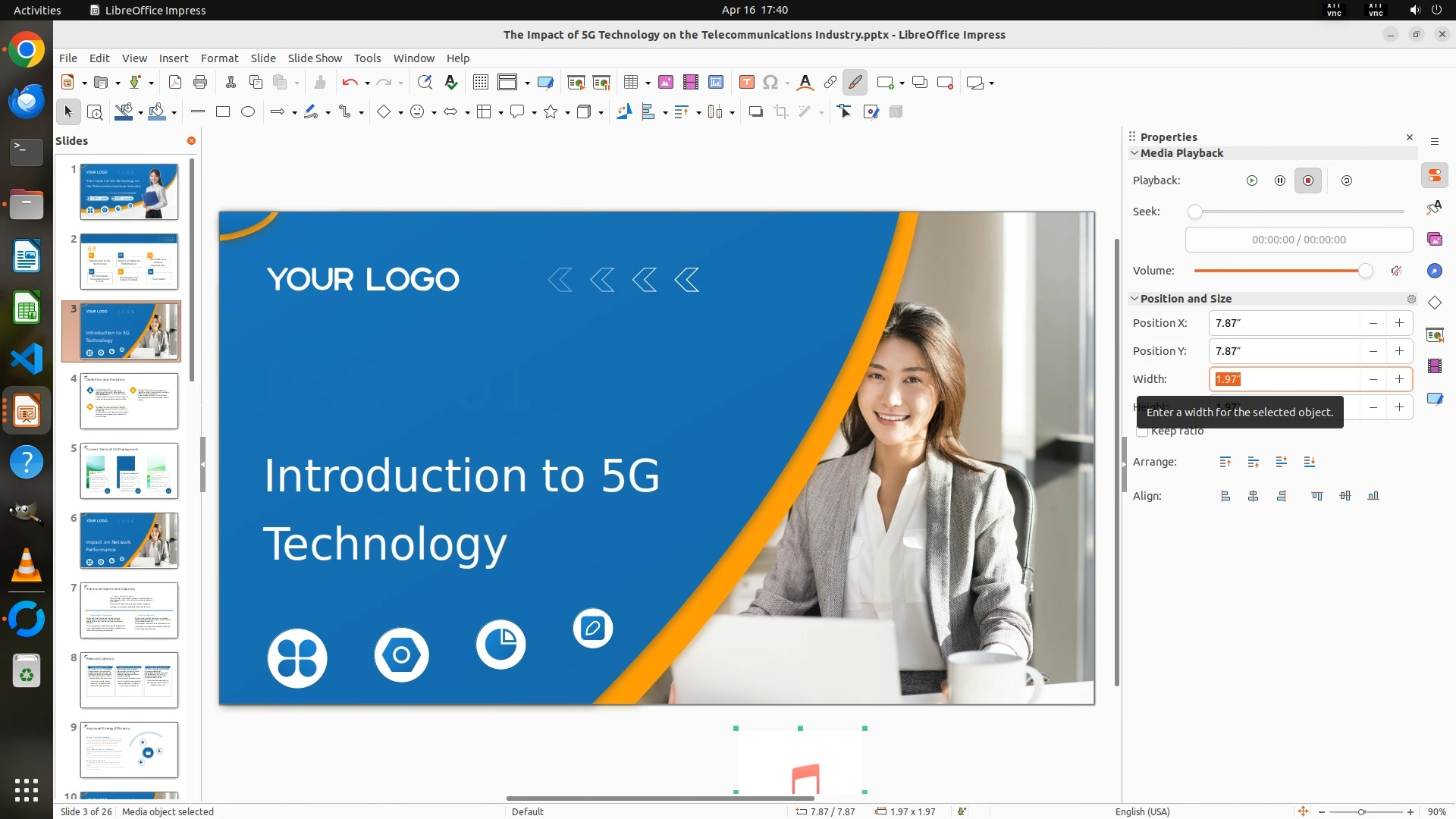Toggle the mute volume icon
Image resolution: width=1456 pixels, height=819 pixels.
tap(1396, 271)
